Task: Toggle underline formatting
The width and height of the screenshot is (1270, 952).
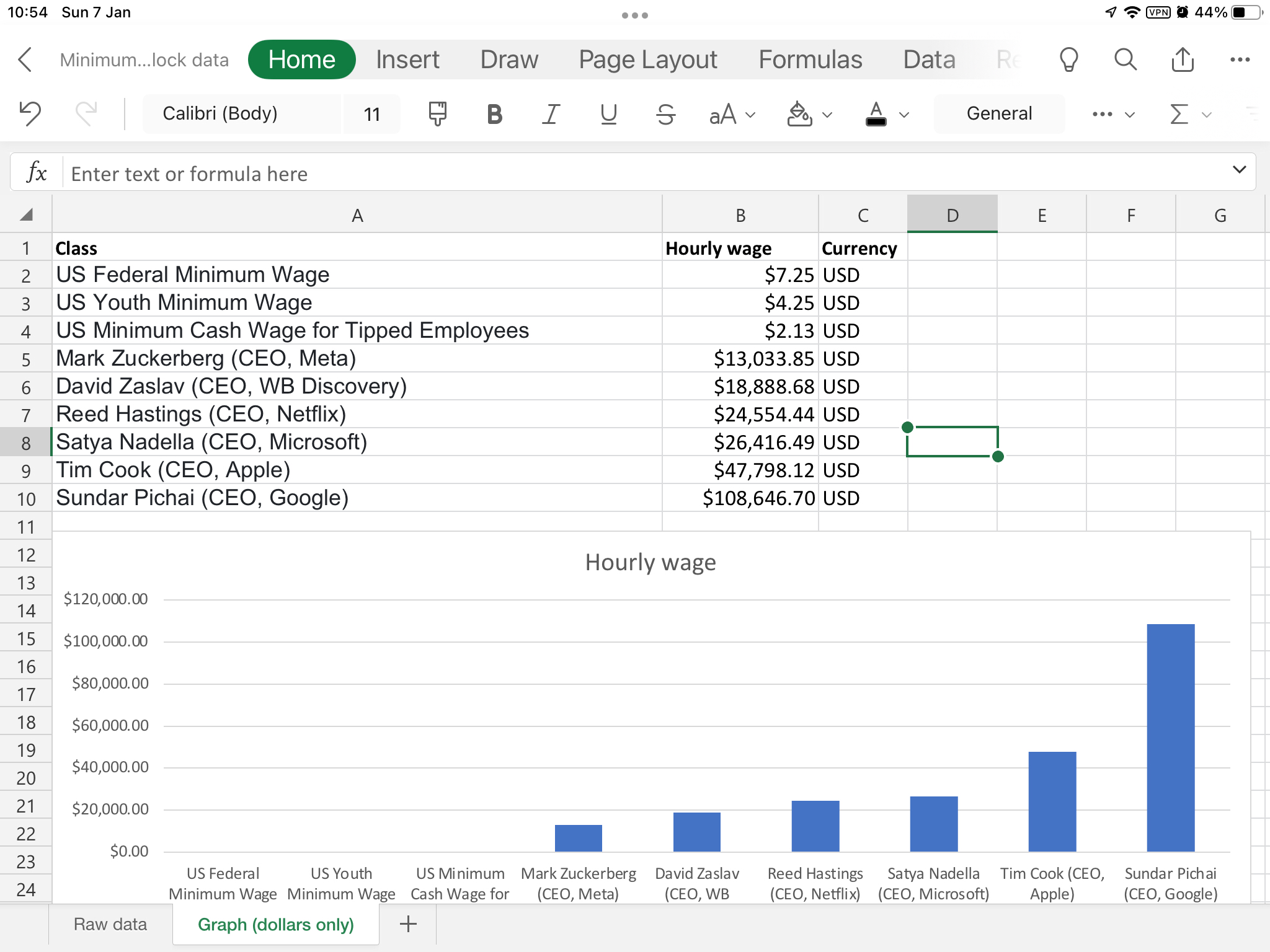Action: coord(608,114)
